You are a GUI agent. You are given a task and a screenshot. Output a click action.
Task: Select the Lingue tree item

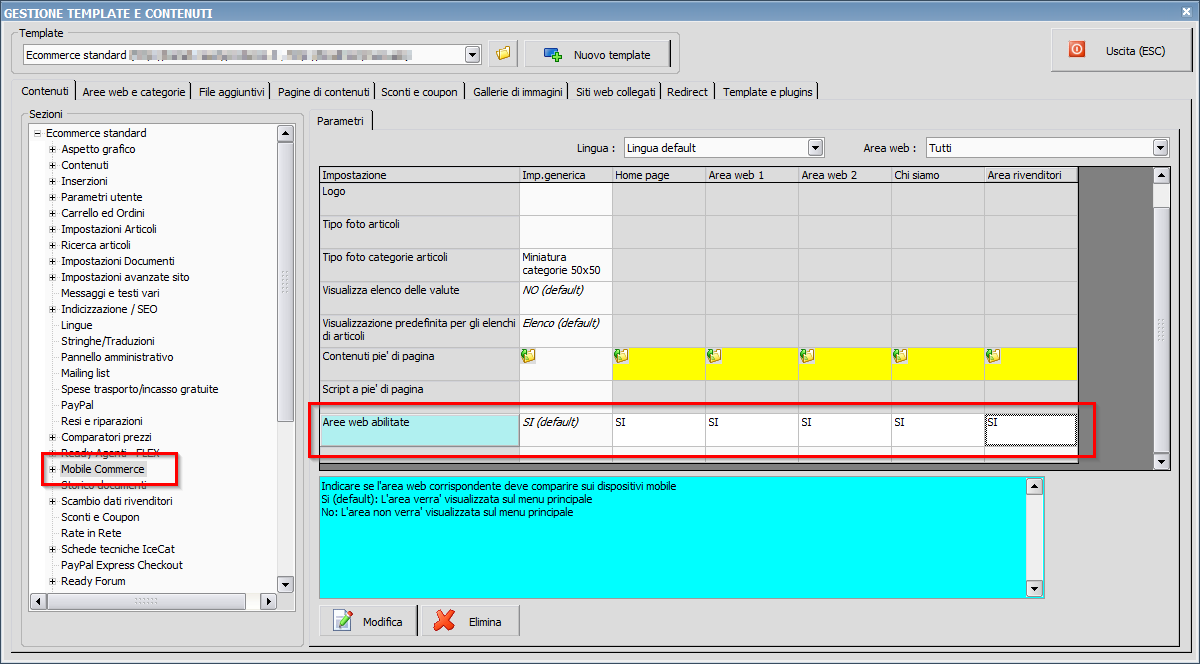pos(77,325)
